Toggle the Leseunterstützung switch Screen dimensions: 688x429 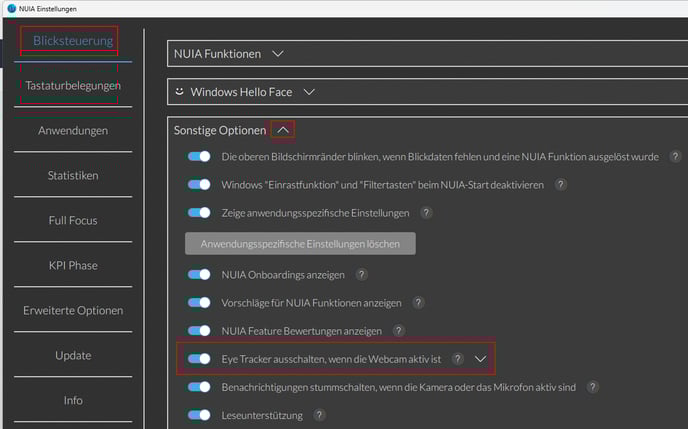point(199,415)
